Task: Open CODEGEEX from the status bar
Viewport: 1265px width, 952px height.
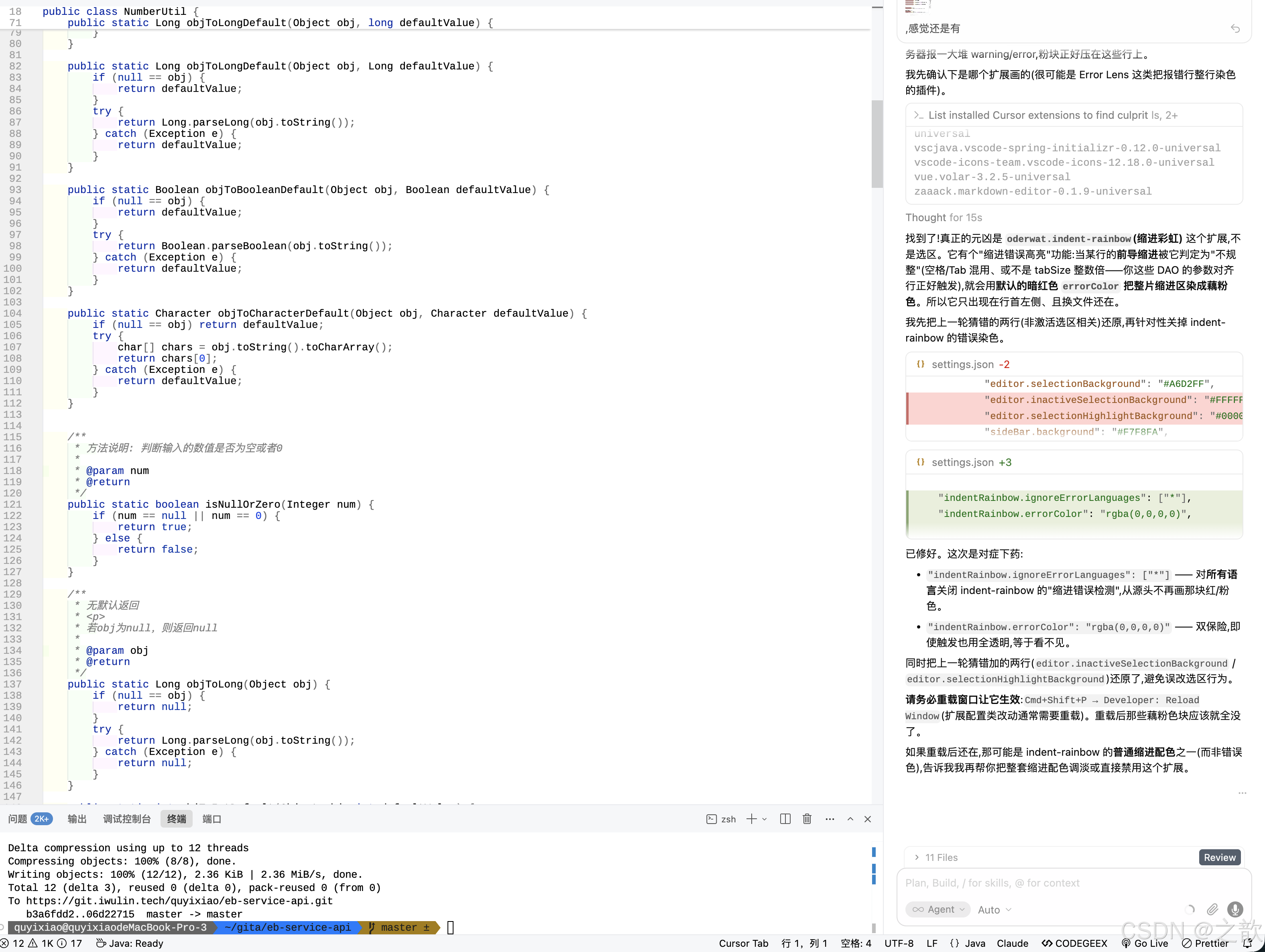Action: click(1074, 943)
